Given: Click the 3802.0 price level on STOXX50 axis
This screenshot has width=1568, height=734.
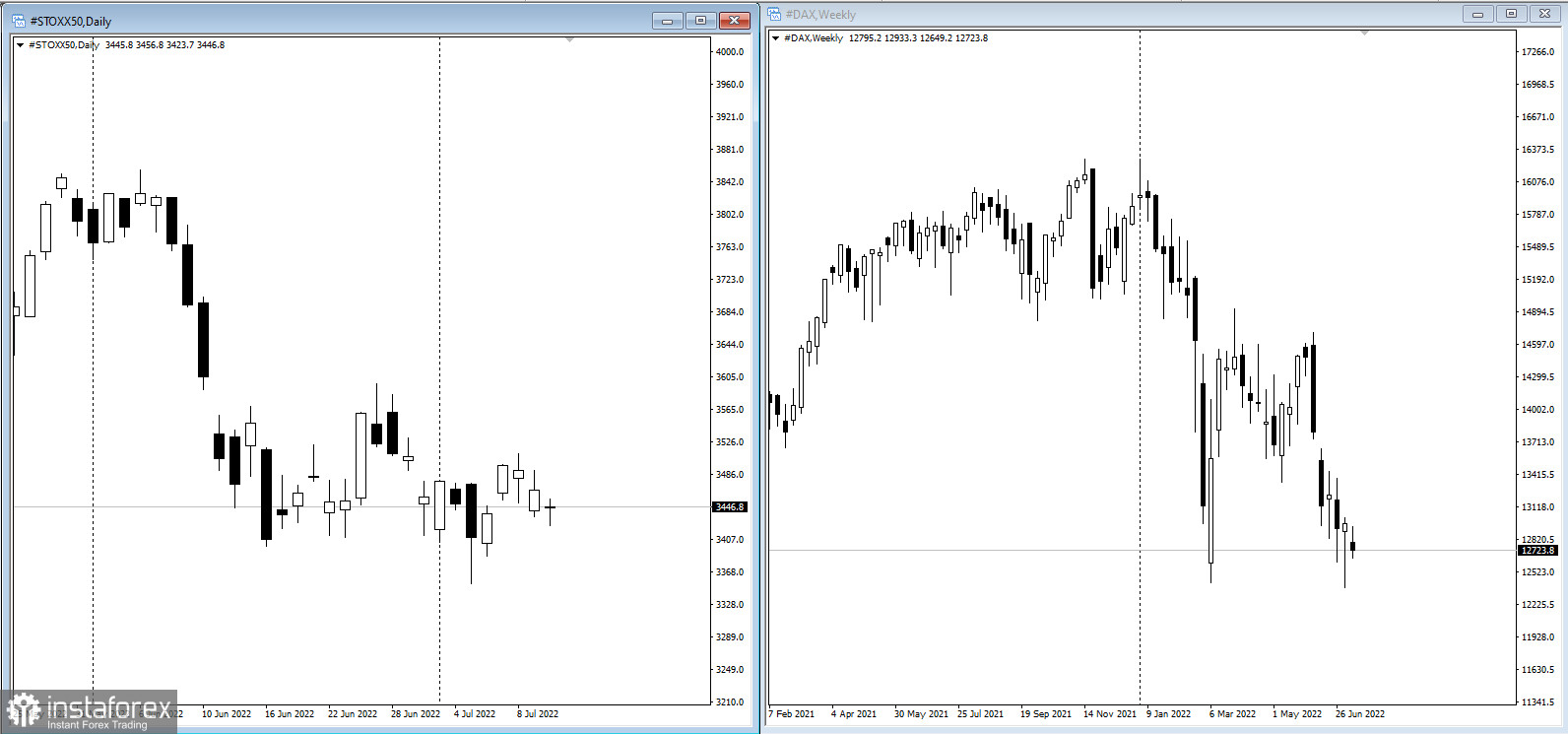Looking at the screenshot, I should [x=730, y=215].
